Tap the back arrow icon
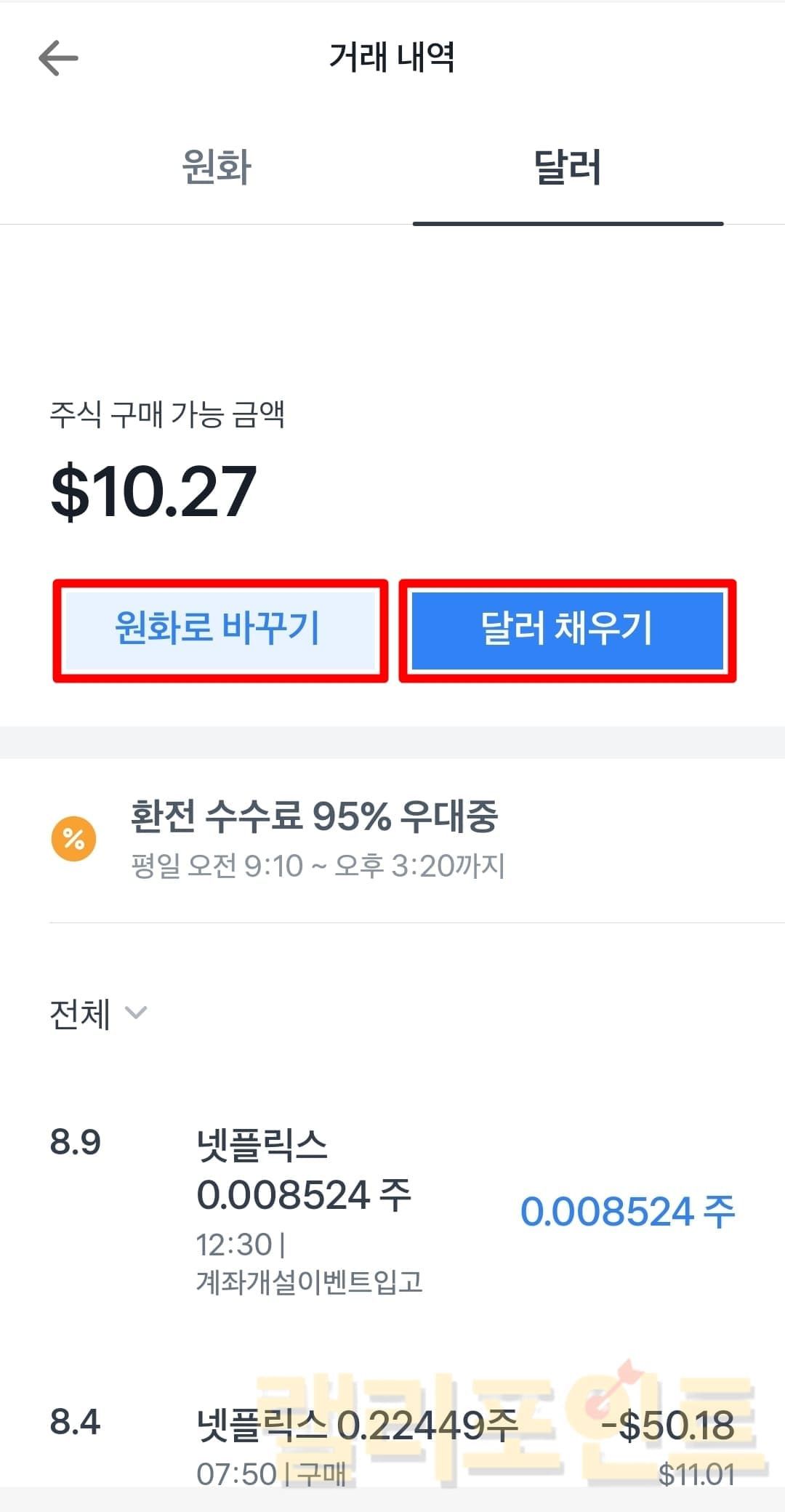Viewport: 785px width, 1512px height. click(58, 58)
